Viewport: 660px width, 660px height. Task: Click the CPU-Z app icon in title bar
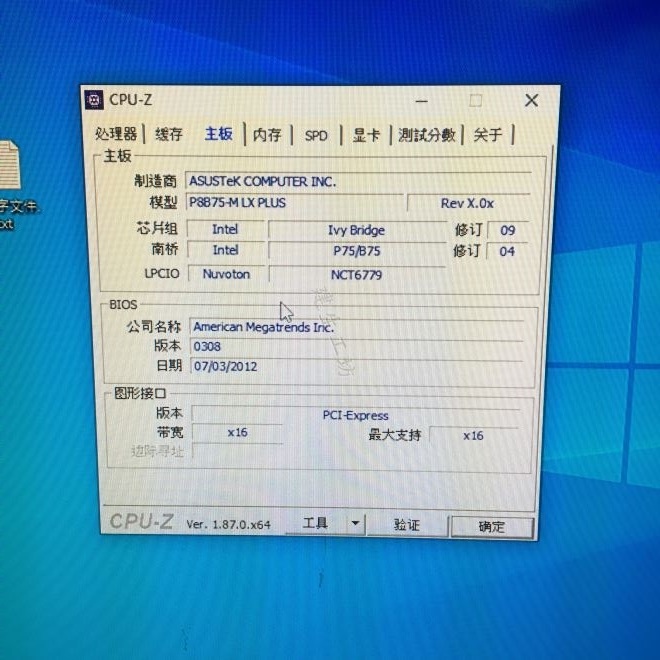[x=94, y=100]
